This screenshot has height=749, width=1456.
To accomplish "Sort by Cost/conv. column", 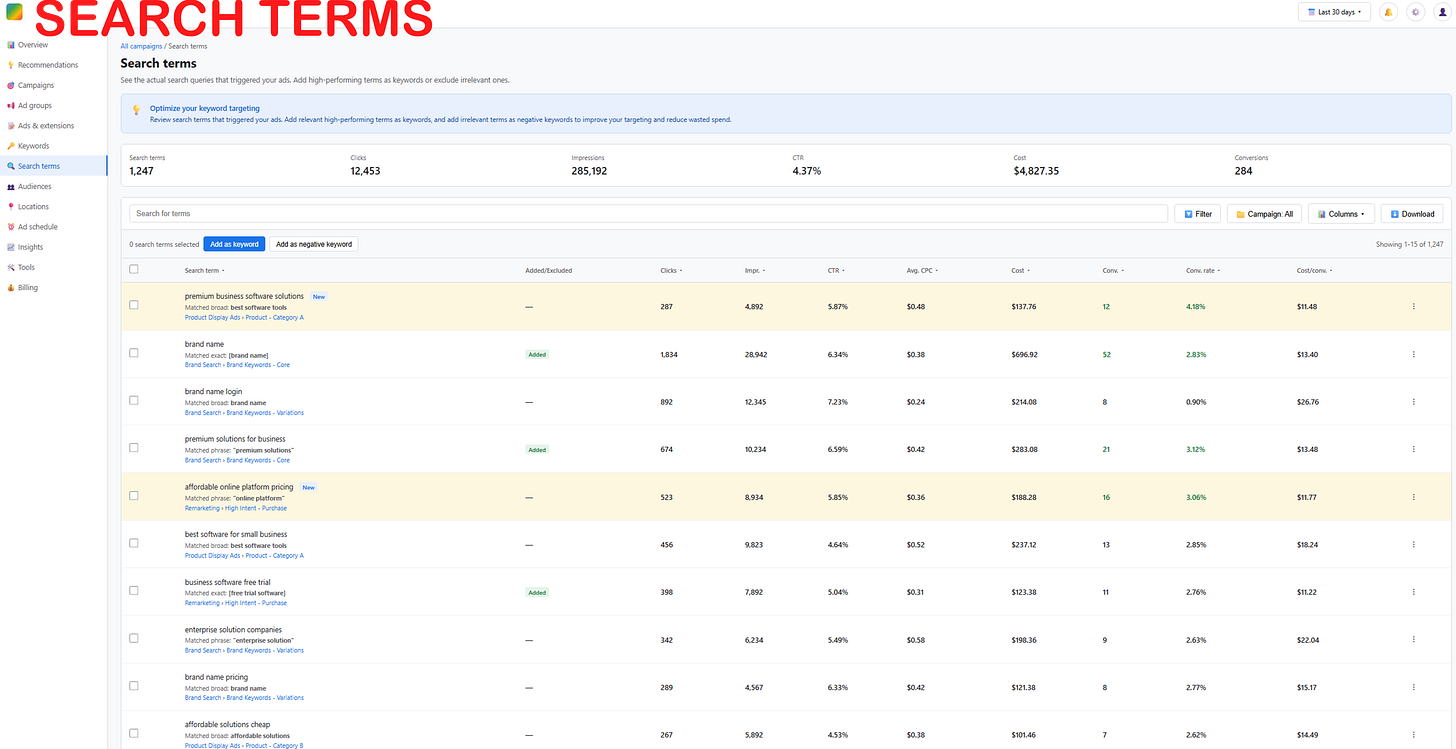I will (1314, 270).
